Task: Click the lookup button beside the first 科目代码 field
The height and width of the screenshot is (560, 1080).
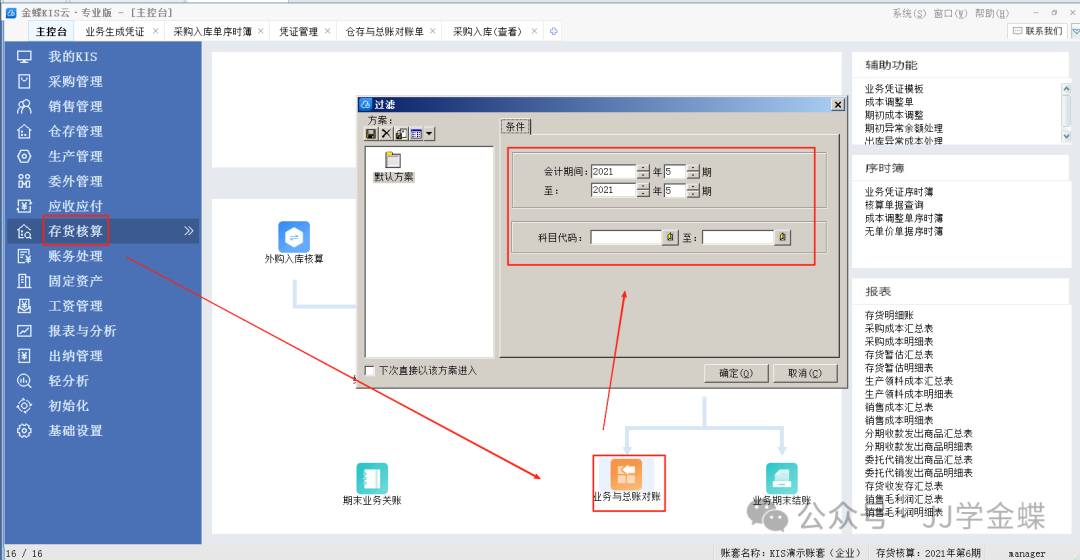Action: pyautogui.click(x=670, y=237)
